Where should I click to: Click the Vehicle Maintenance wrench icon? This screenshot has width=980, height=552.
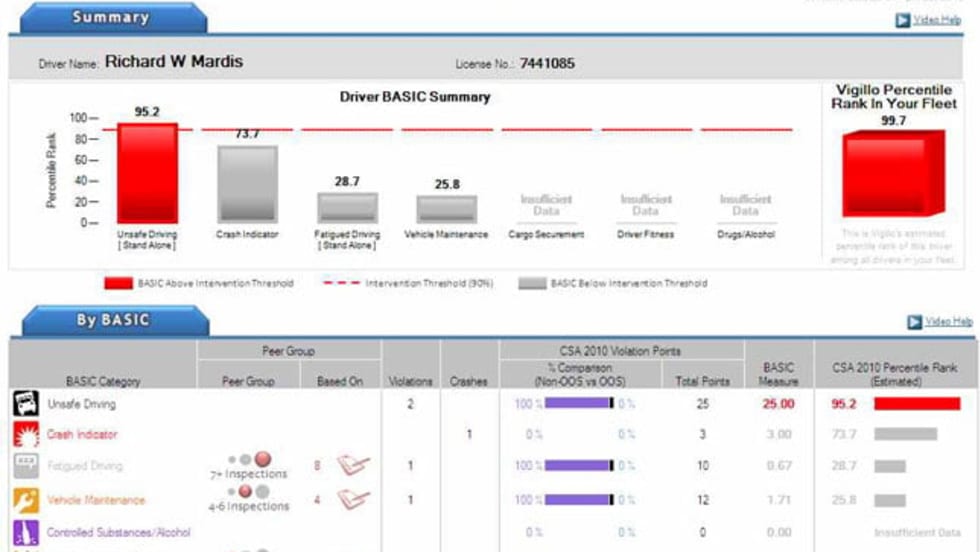(25, 499)
